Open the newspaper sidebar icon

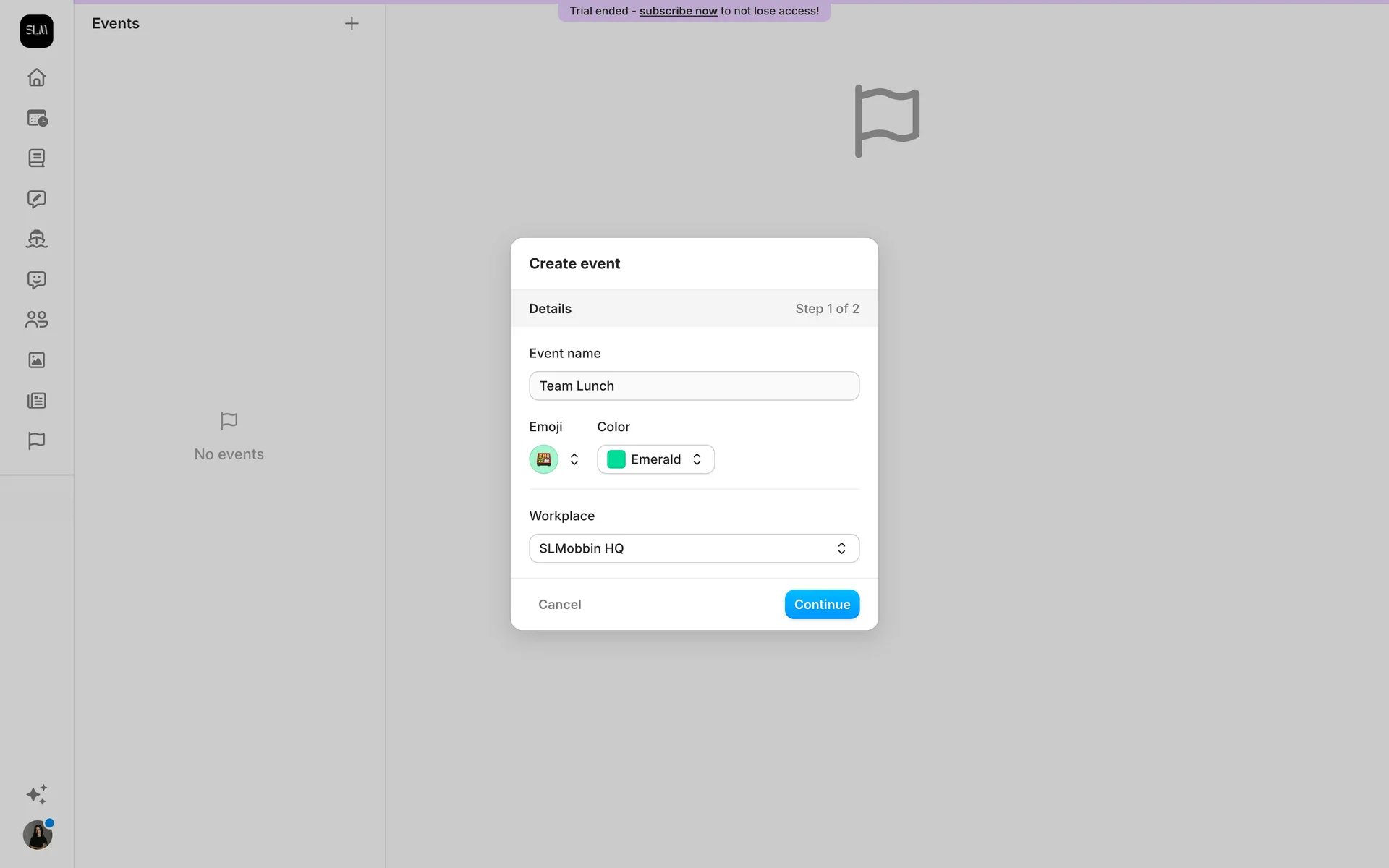[x=36, y=401]
